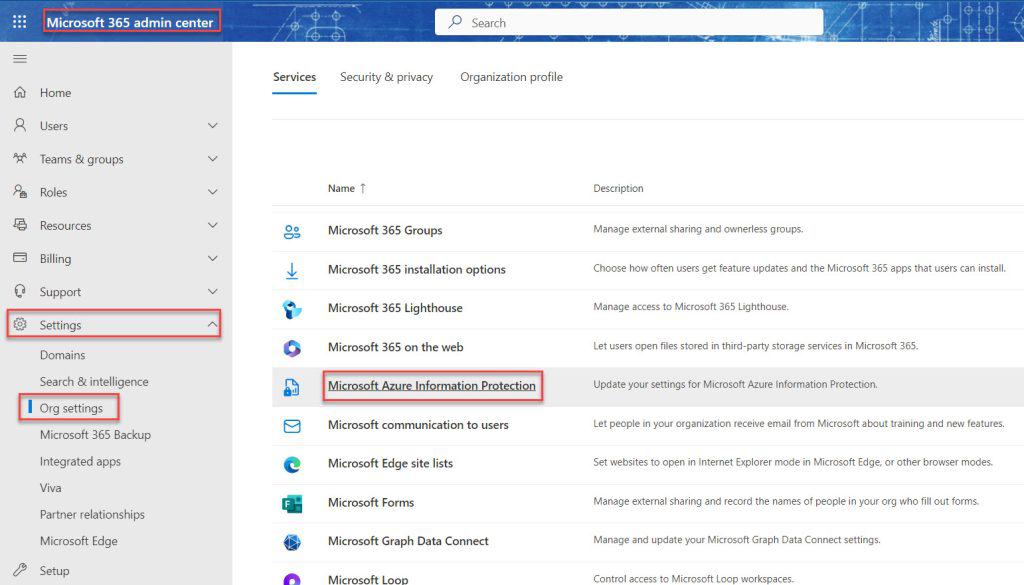This screenshot has height=585, width=1024.
Task: Click the Setup wrench icon
Action: 20,570
